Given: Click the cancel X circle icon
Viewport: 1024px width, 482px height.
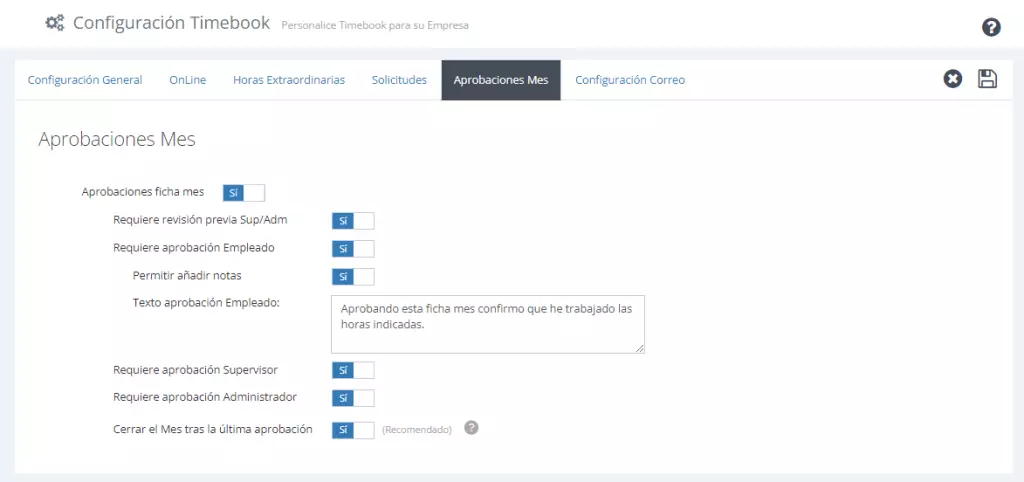Looking at the screenshot, I should (953, 80).
